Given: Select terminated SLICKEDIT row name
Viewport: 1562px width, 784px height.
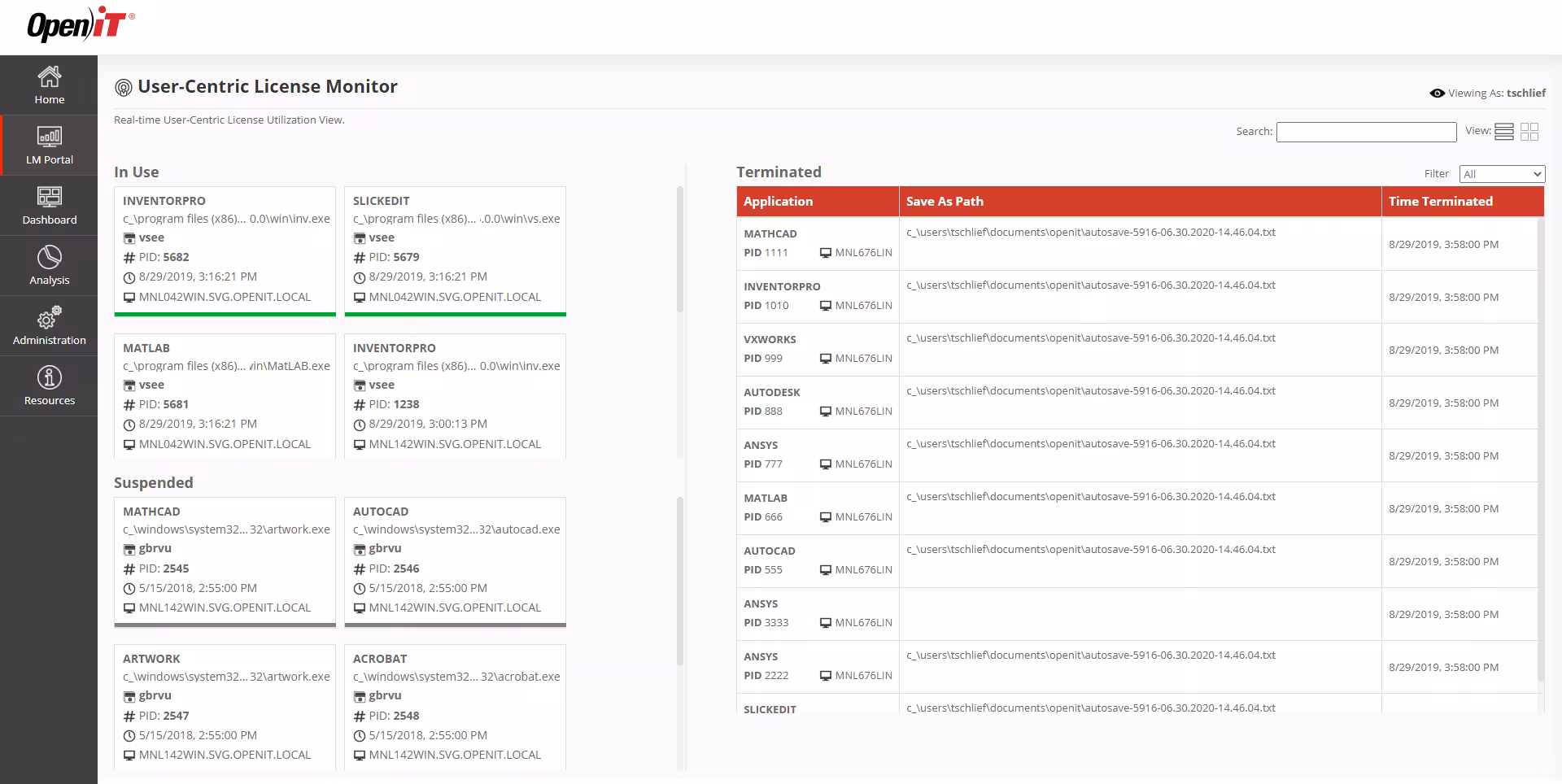Looking at the screenshot, I should tap(770, 709).
